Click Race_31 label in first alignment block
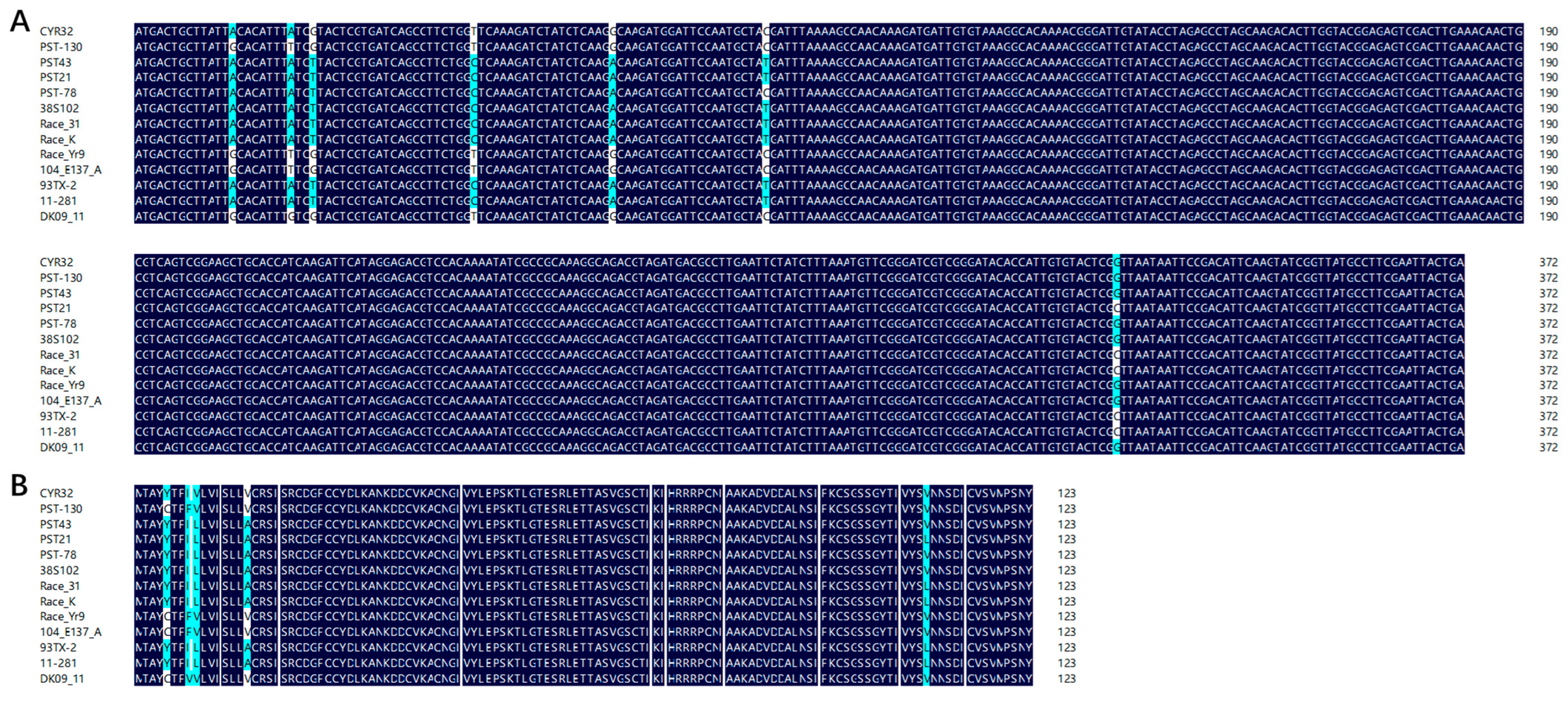 pyautogui.click(x=60, y=124)
